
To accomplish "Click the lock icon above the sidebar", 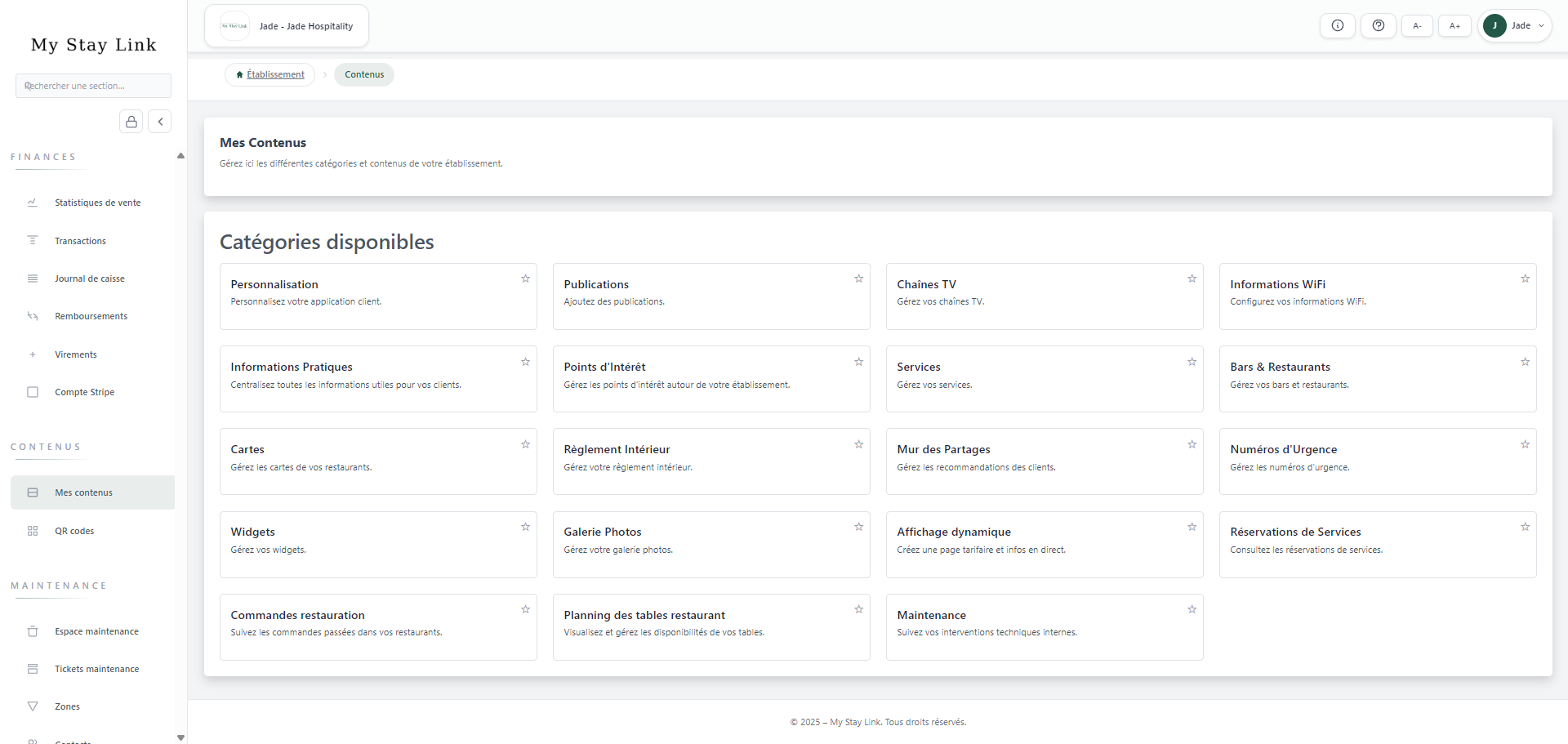I will pyautogui.click(x=131, y=121).
